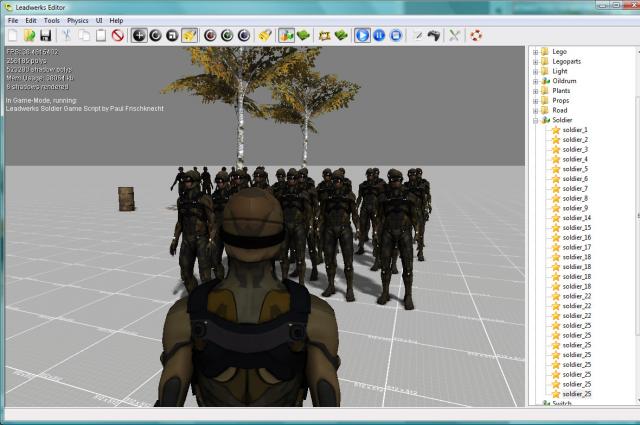This screenshot has height=425, width=640.
Task: Expand the Lego folder in tree
Action: pos(535,52)
